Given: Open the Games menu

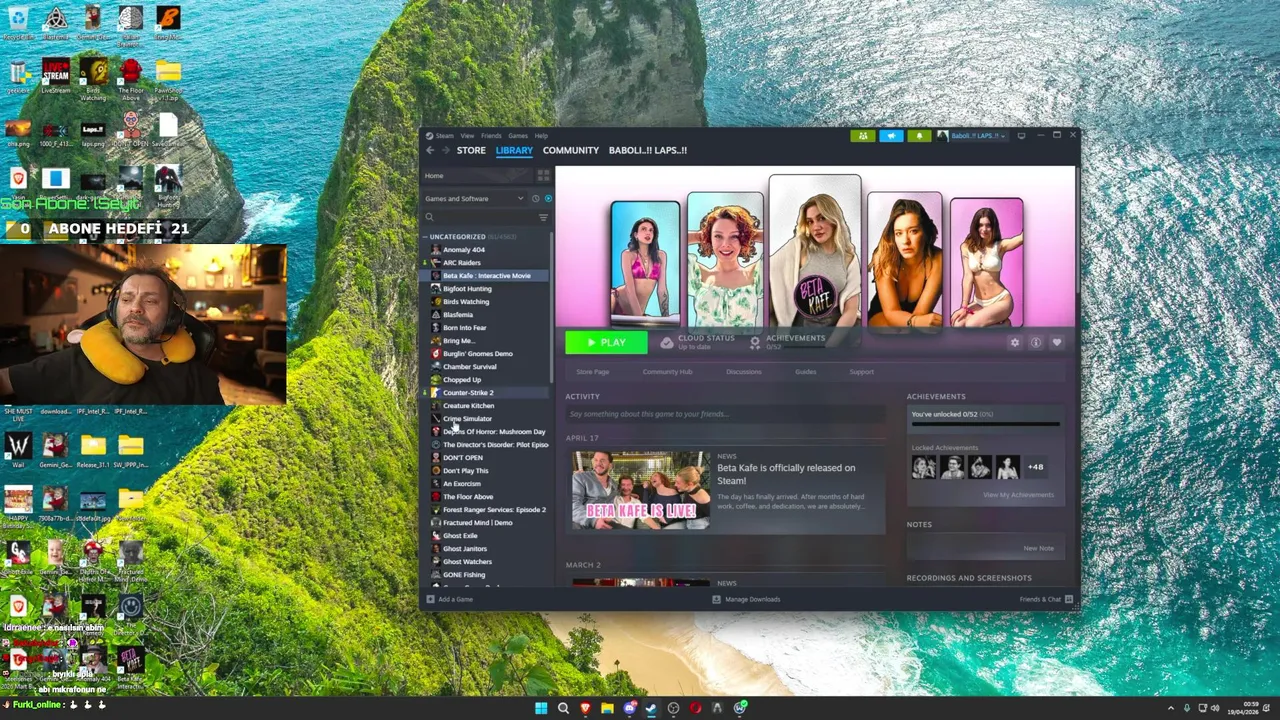Looking at the screenshot, I should click(518, 136).
